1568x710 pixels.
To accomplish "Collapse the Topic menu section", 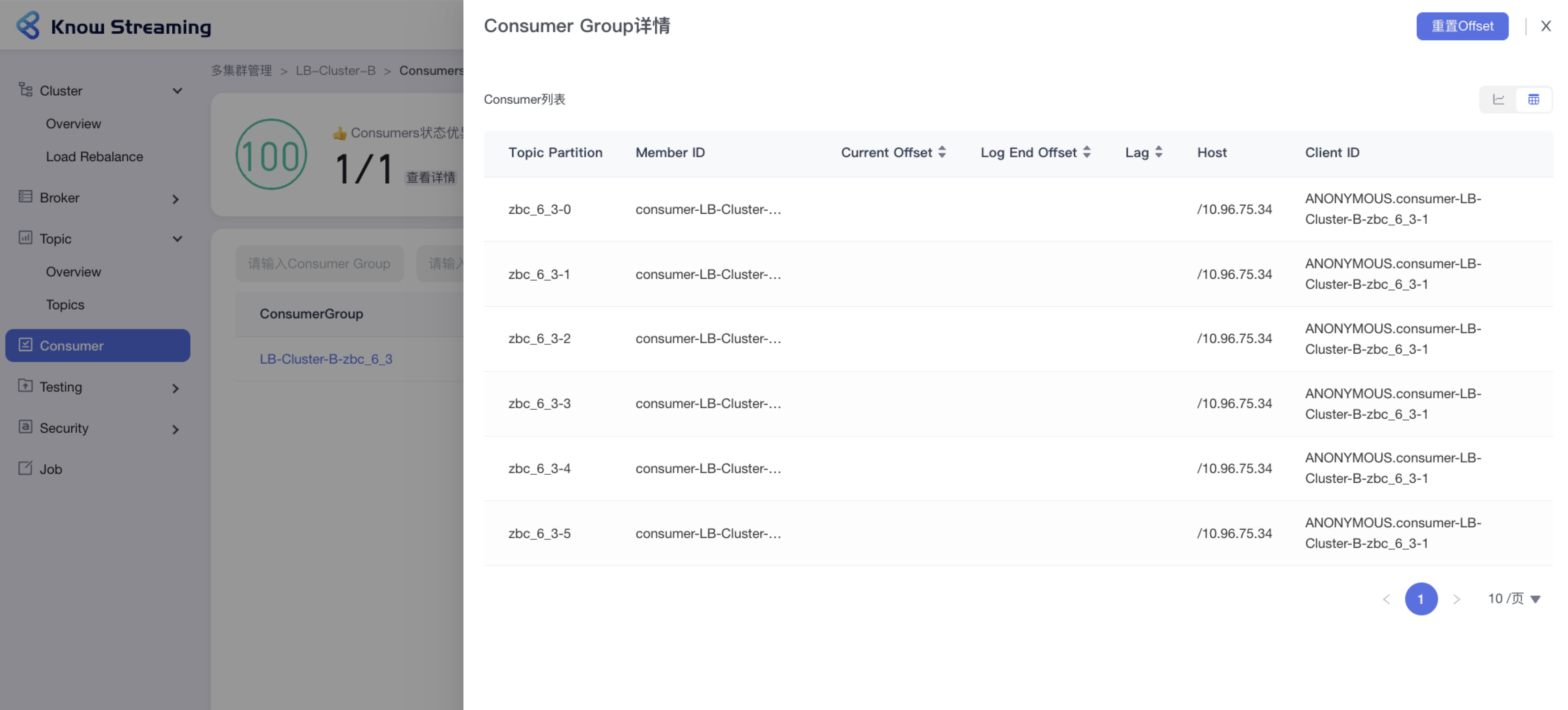I will click(177, 239).
